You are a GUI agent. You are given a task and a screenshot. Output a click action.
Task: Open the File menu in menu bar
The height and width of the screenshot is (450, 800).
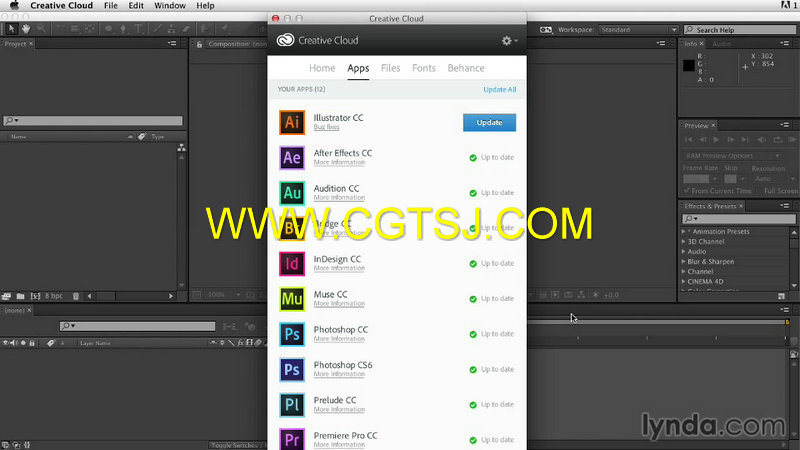[111, 6]
